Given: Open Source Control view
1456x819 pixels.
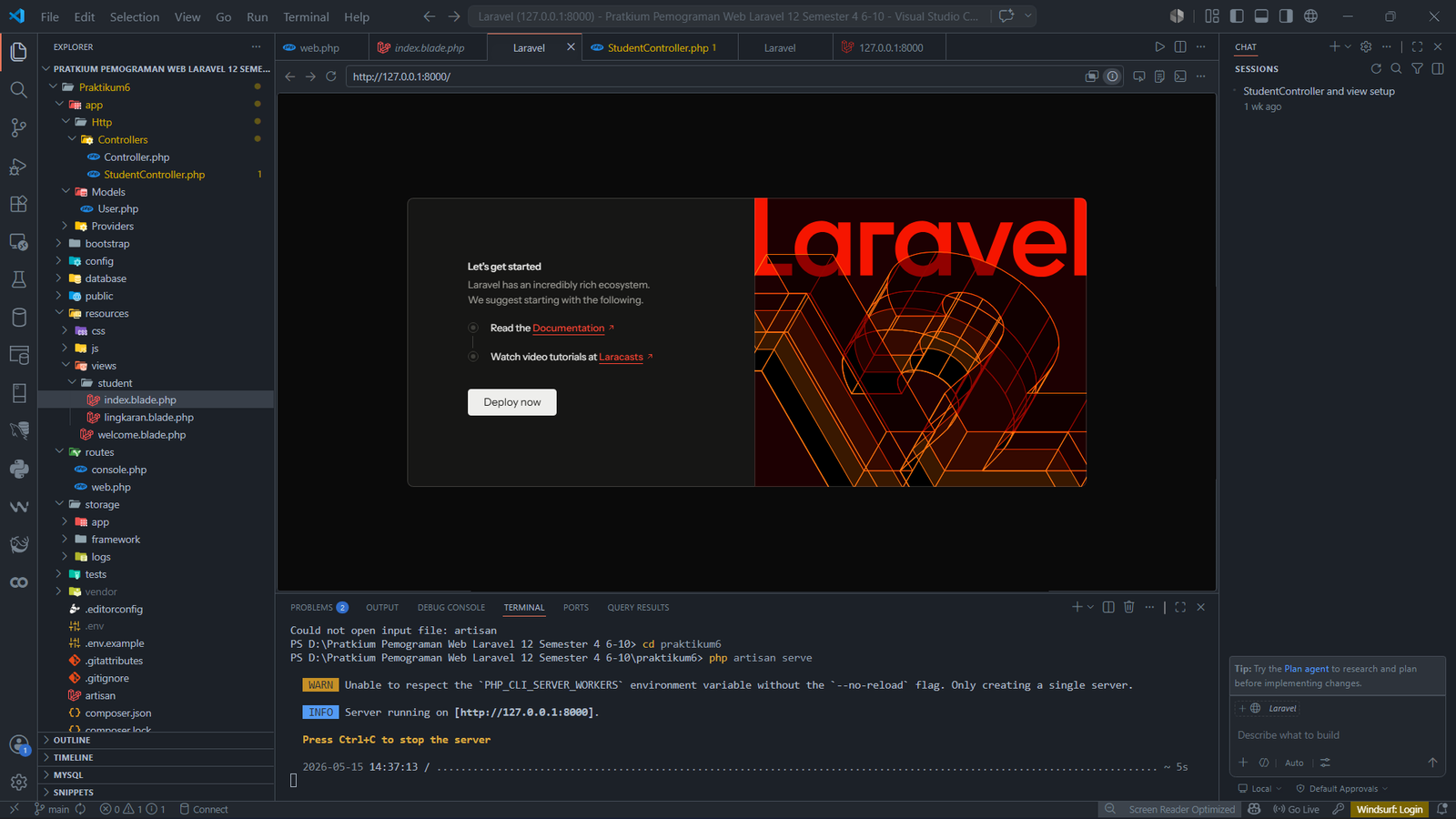Looking at the screenshot, I should pyautogui.click(x=18, y=127).
